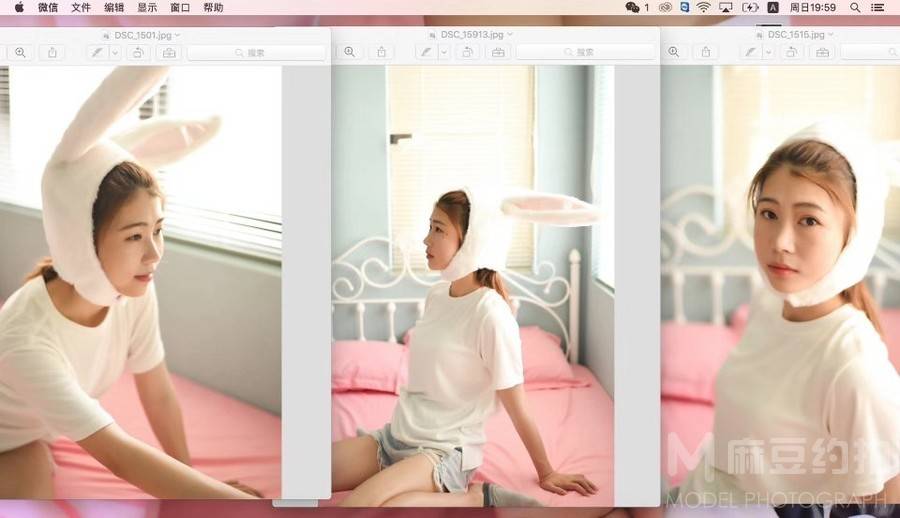Expand pen options arrow in DSC_15913.jpg window

pyautogui.click(x=444, y=52)
